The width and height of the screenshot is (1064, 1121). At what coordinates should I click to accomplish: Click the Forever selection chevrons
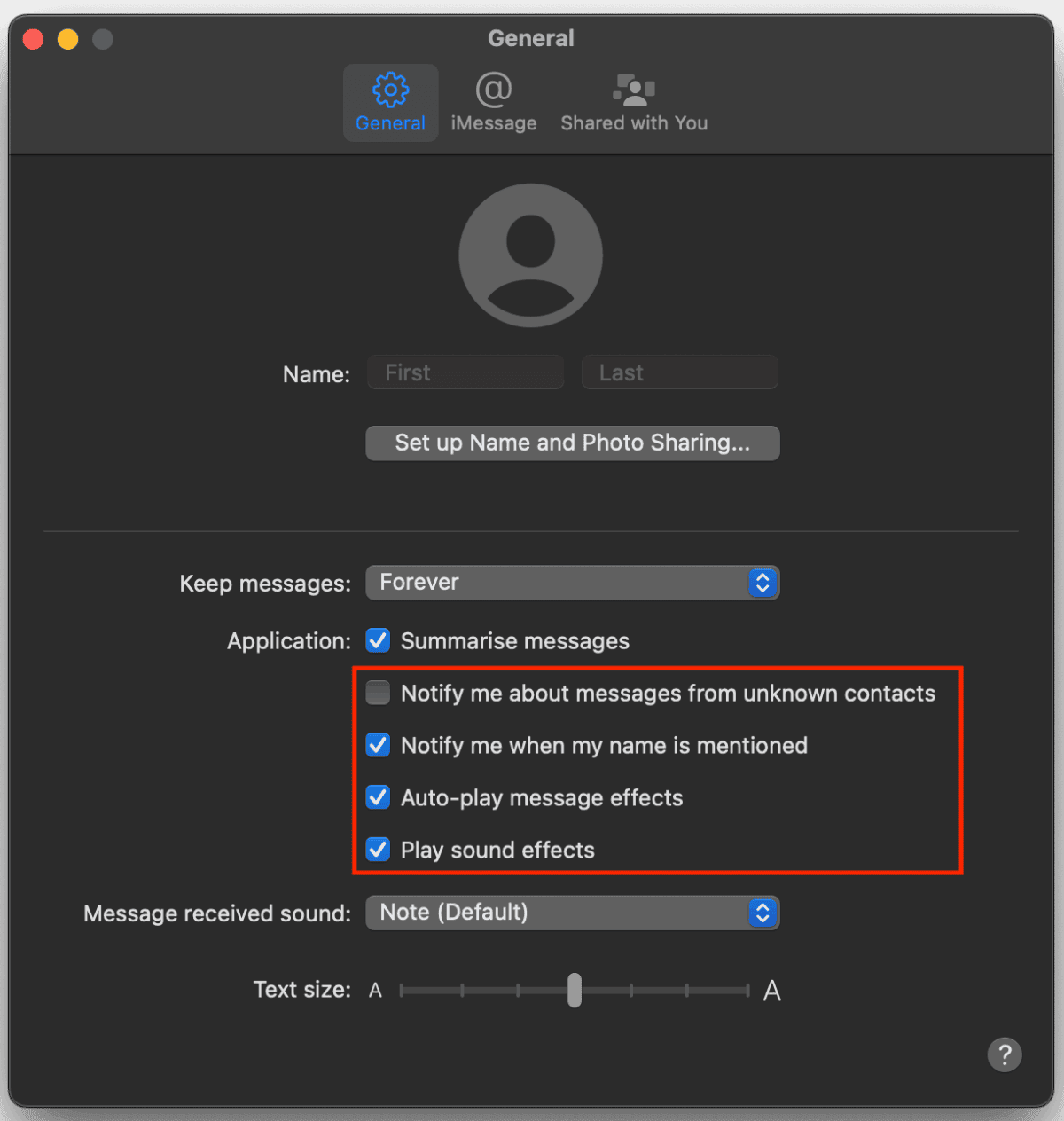click(x=762, y=583)
